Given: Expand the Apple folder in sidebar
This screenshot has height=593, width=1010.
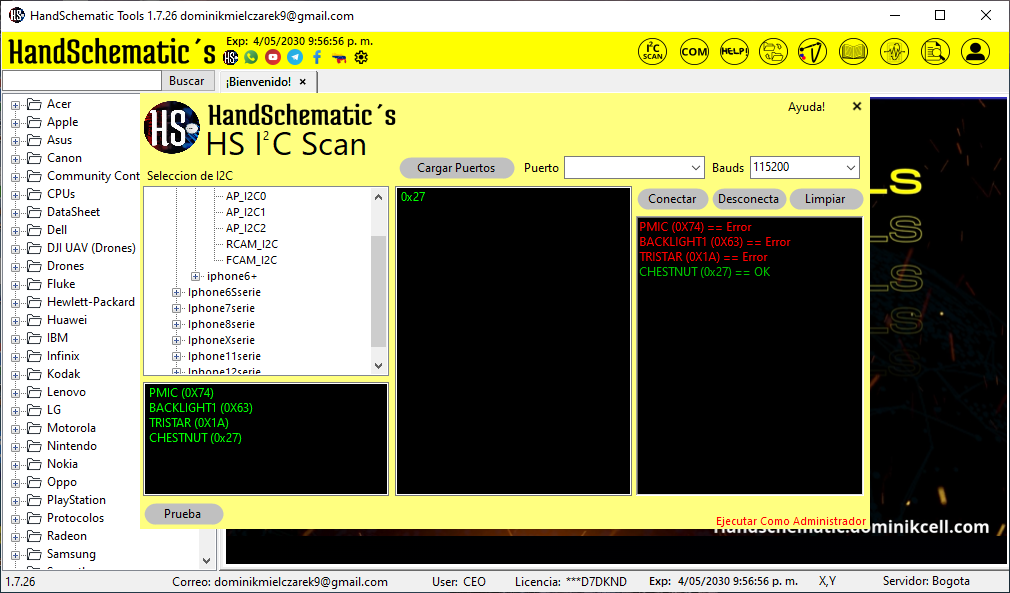Looking at the screenshot, I should click(x=15, y=122).
